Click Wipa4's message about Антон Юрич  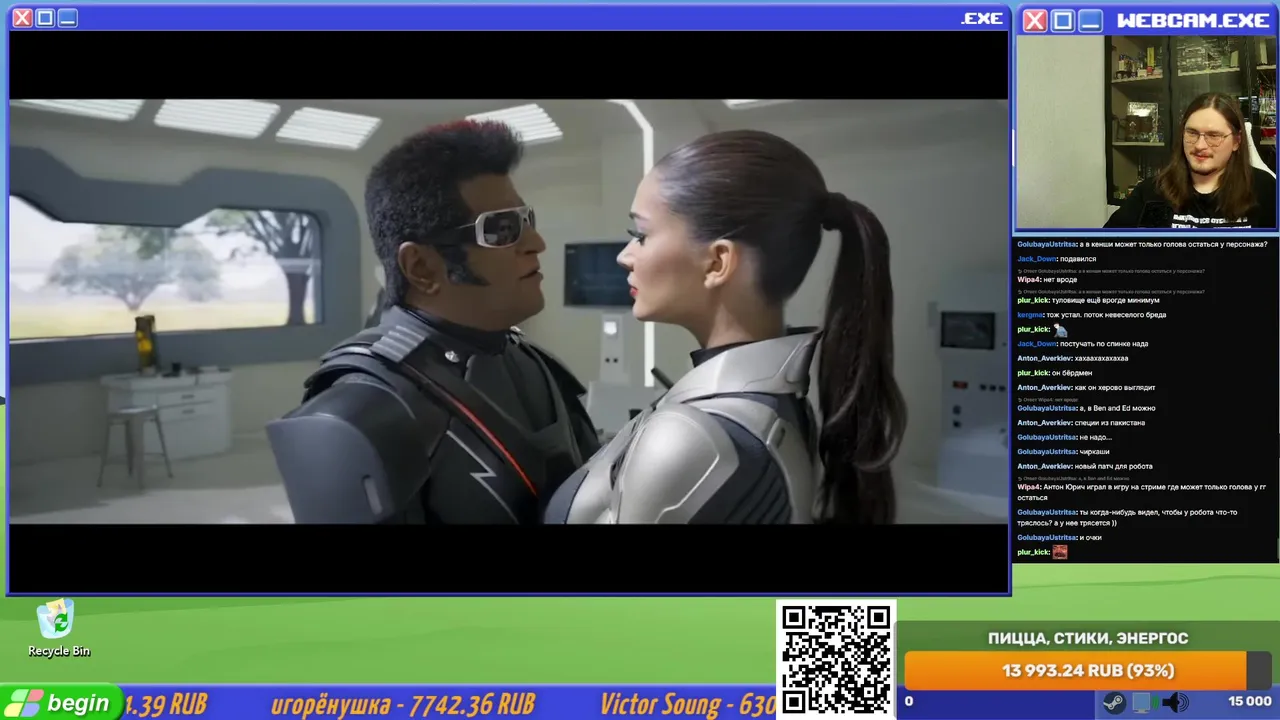(1142, 492)
